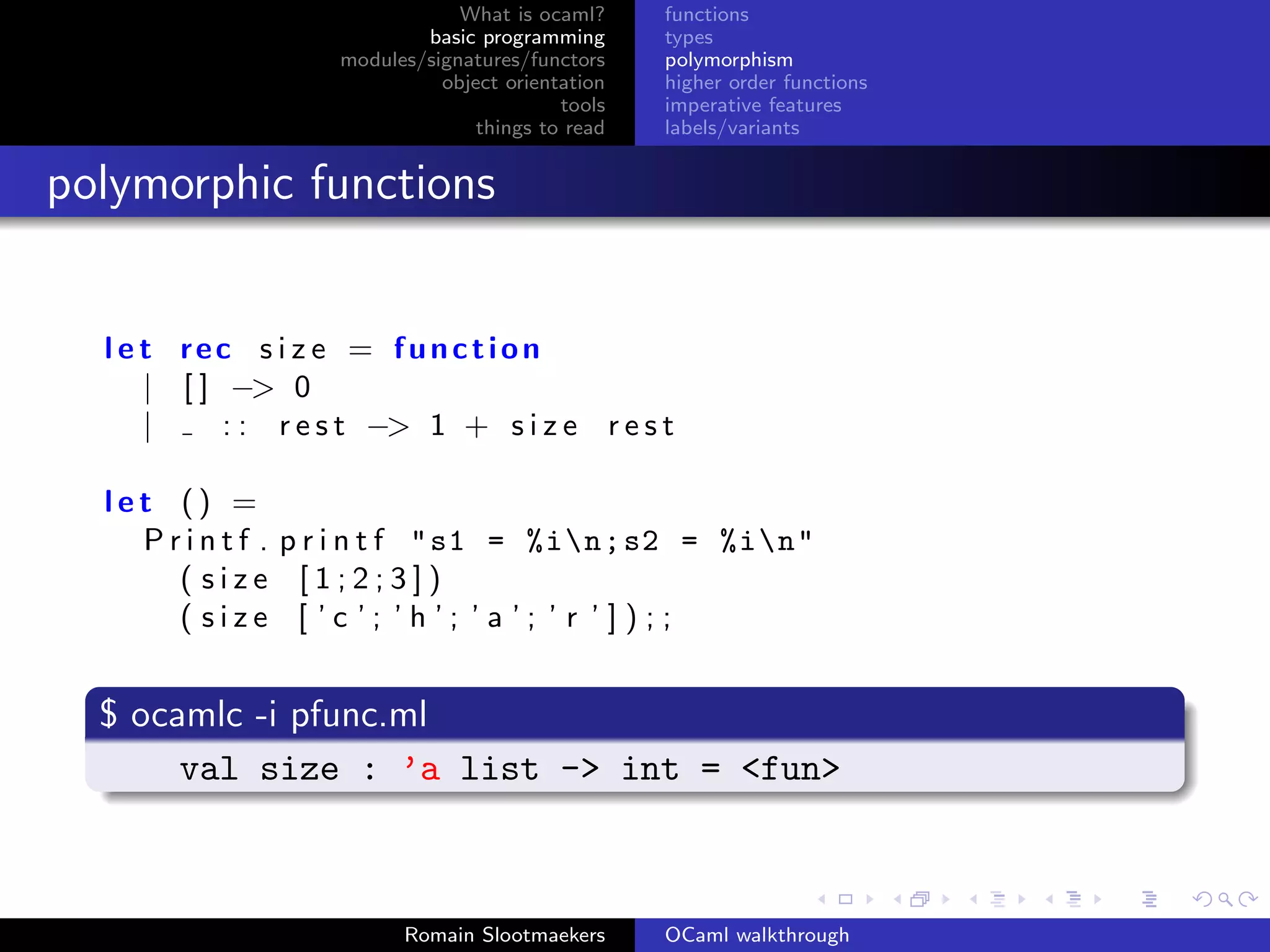
Task: Click 'OCaml walkthrough' title in footer
Action: [757, 935]
